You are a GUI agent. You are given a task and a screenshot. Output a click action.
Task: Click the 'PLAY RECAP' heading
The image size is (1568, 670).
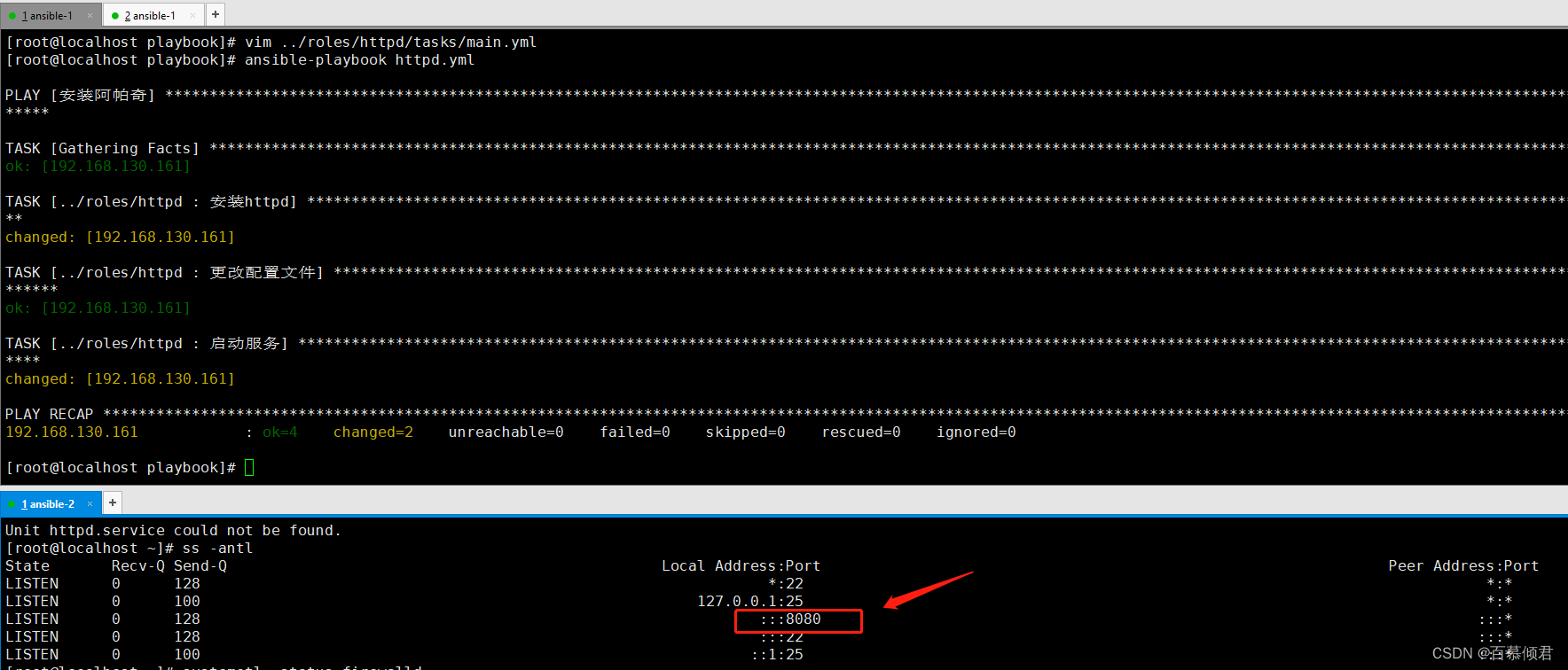click(x=49, y=414)
